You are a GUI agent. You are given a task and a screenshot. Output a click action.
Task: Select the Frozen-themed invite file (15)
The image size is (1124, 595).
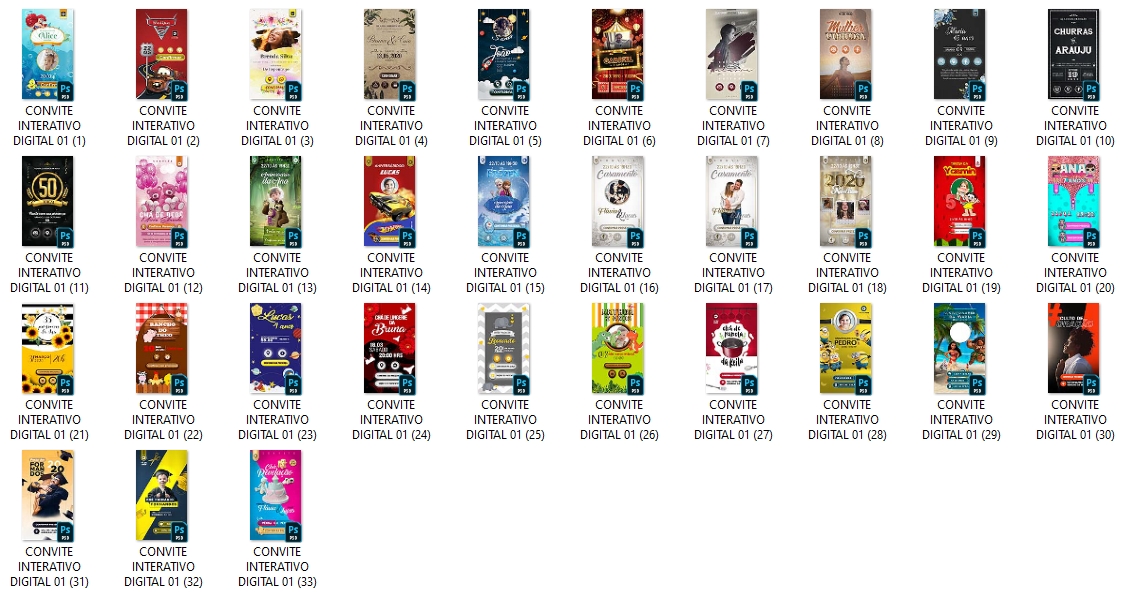point(505,201)
